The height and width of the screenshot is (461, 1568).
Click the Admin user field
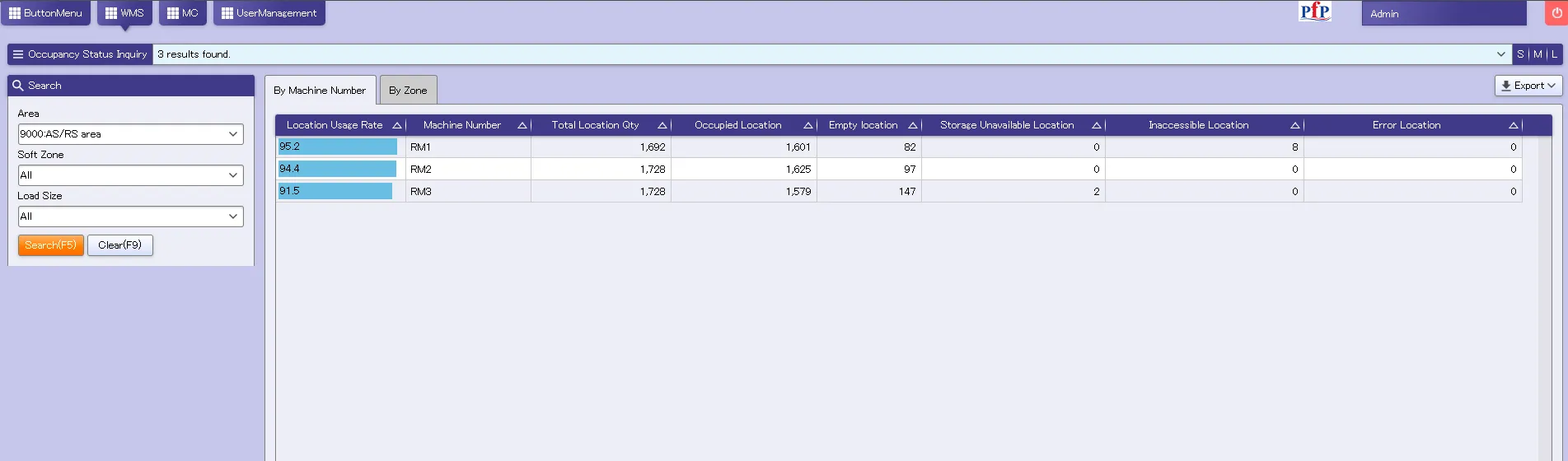coord(1444,13)
